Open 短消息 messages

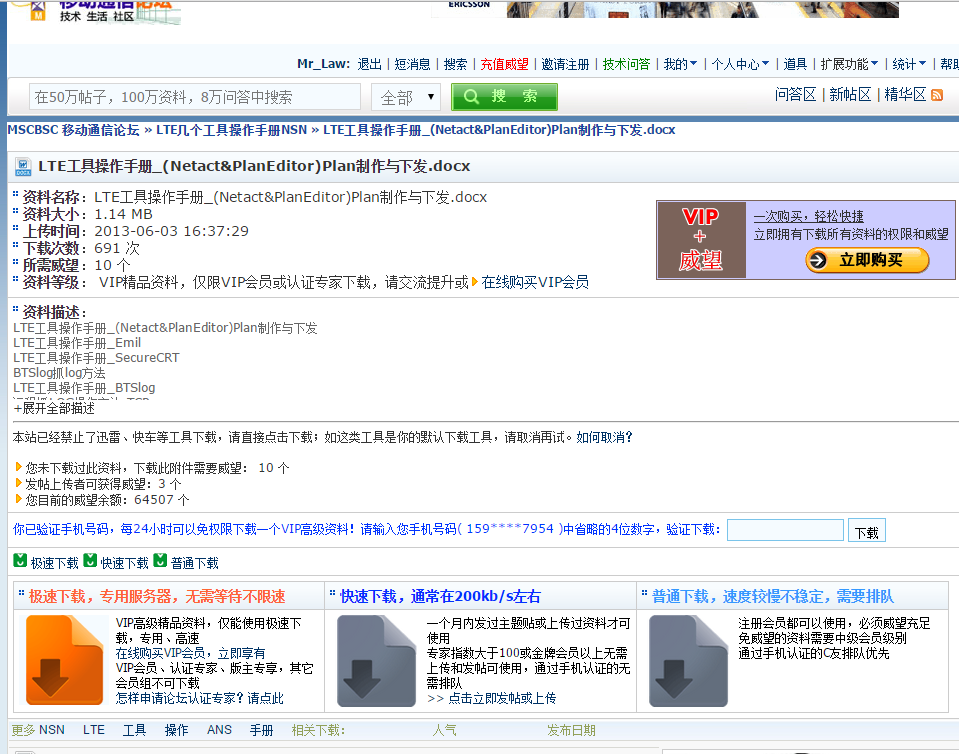[x=412, y=64]
